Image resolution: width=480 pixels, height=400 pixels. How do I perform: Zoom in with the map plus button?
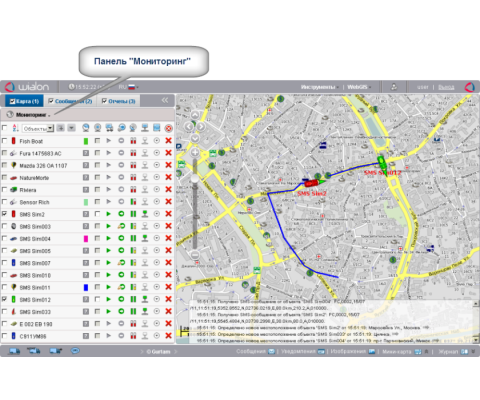[195, 153]
